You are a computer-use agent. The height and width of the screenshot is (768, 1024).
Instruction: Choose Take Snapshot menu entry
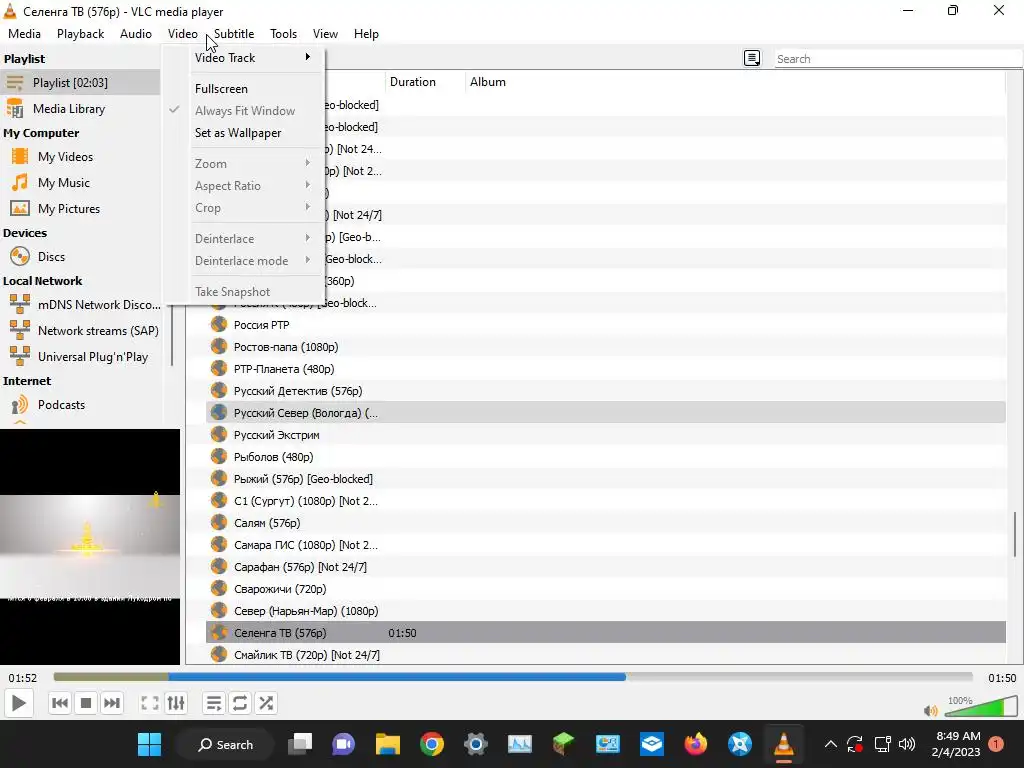(x=244, y=292)
